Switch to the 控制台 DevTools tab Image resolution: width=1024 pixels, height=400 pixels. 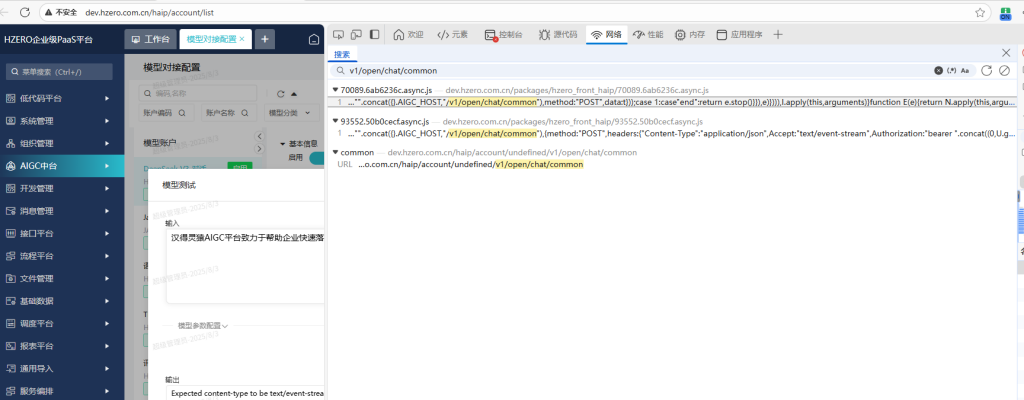coord(505,34)
